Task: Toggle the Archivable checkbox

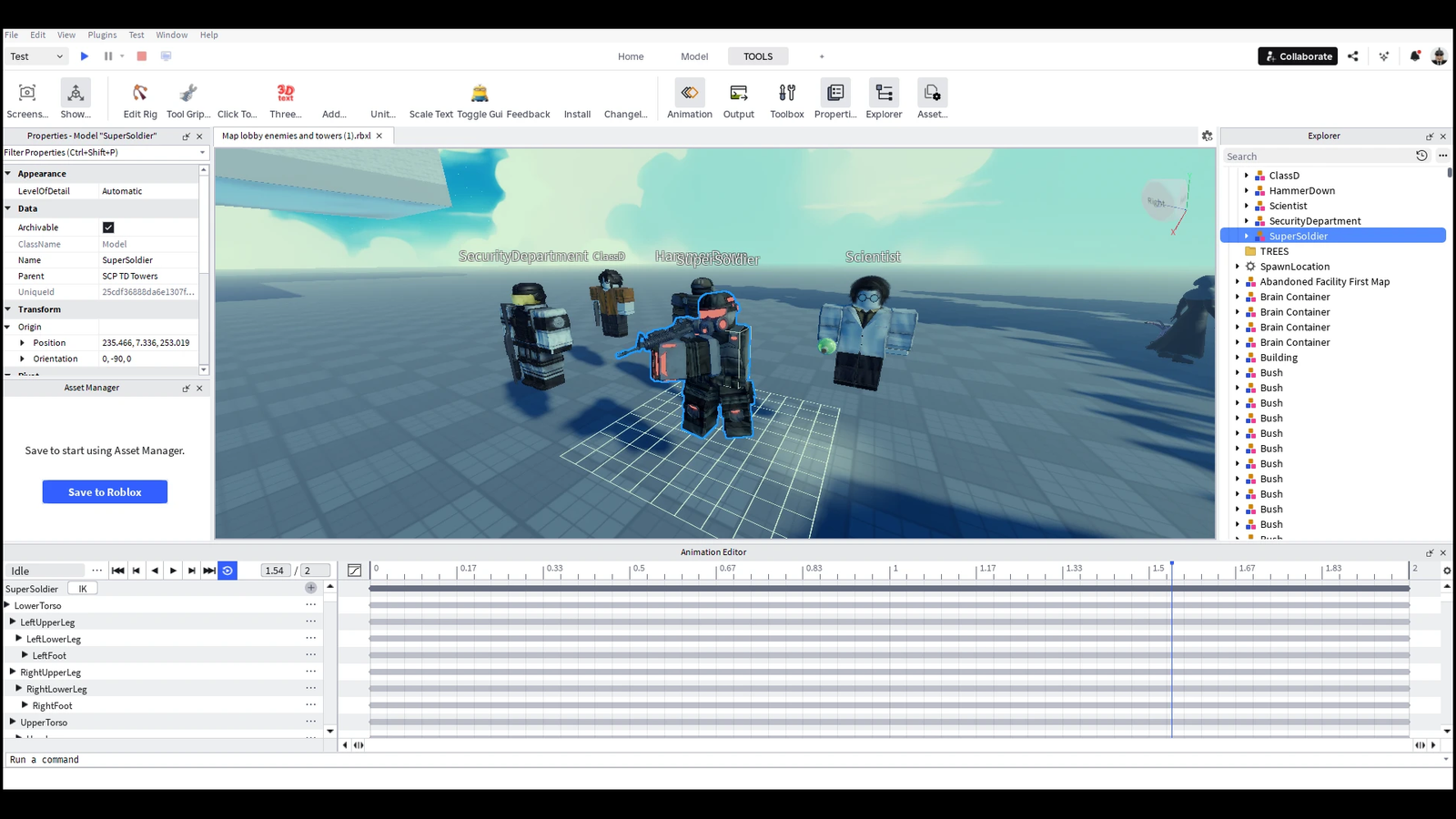Action: click(108, 227)
